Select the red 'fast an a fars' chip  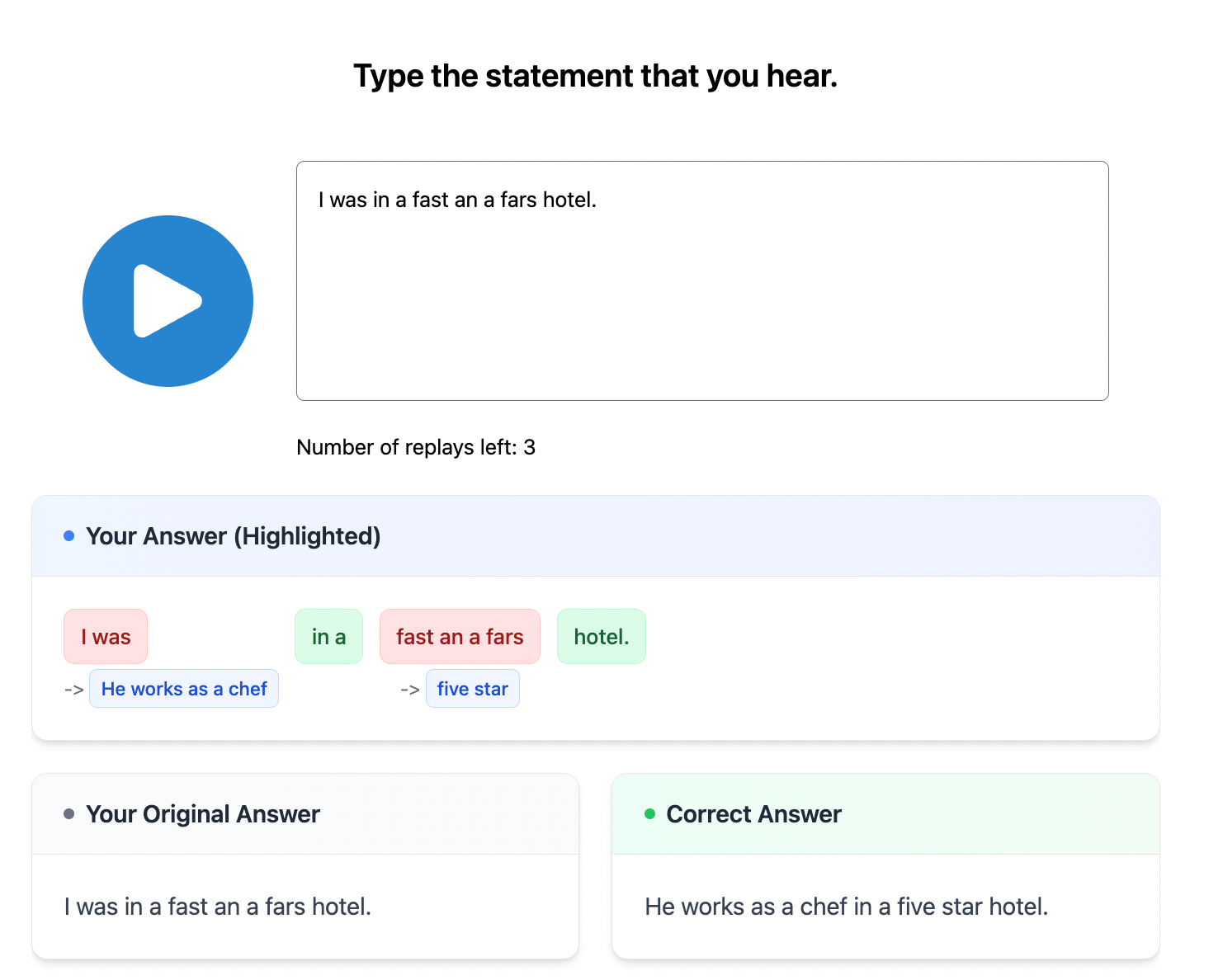click(x=460, y=637)
